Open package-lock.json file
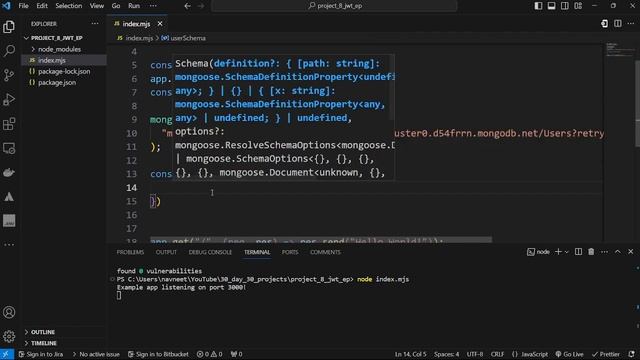The image size is (640, 360). (x=64, y=71)
